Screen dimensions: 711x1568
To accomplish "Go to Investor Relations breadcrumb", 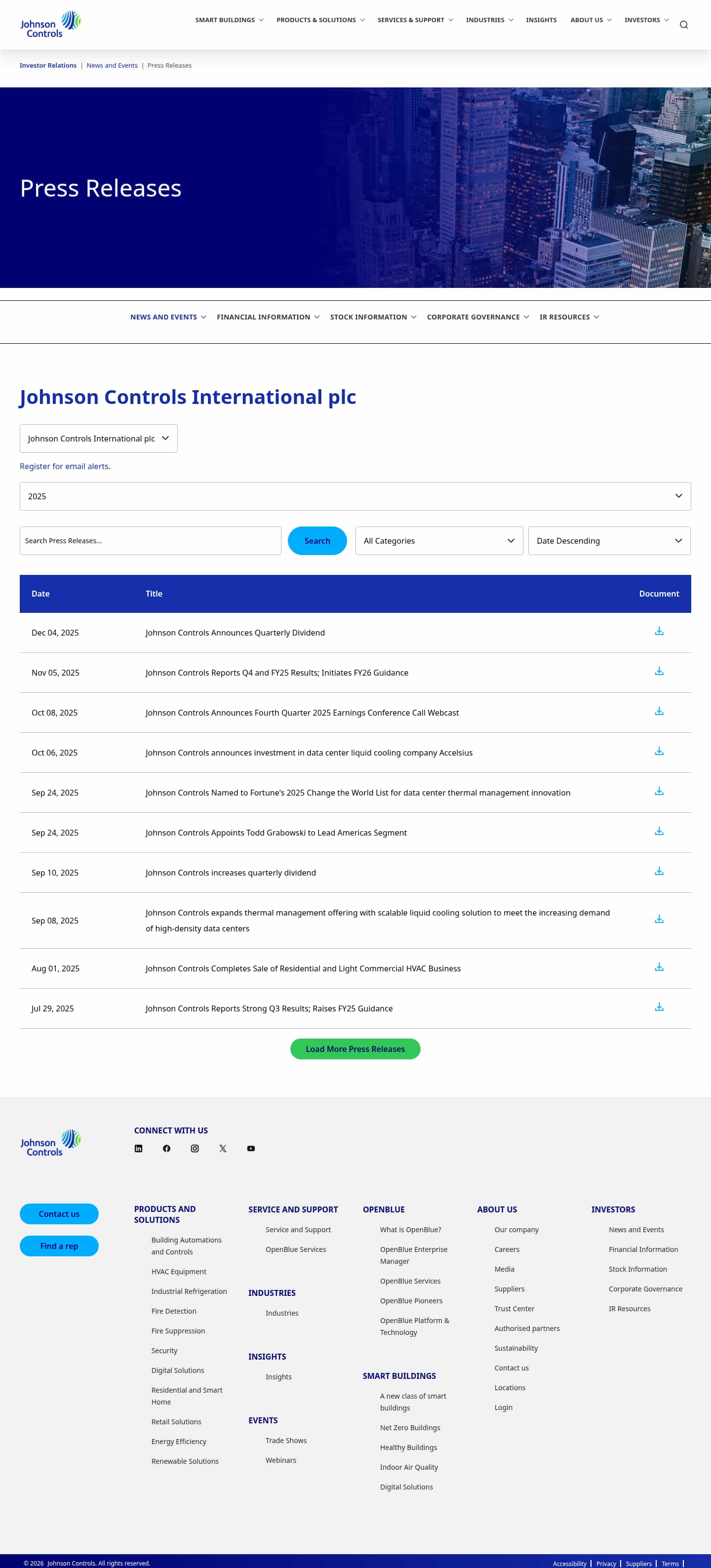I will coord(48,65).
